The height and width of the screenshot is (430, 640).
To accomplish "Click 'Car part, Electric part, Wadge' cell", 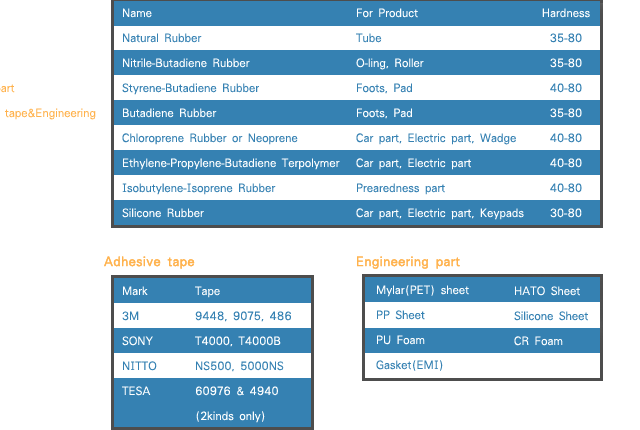I will pyautogui.click(x=436, y=138).
